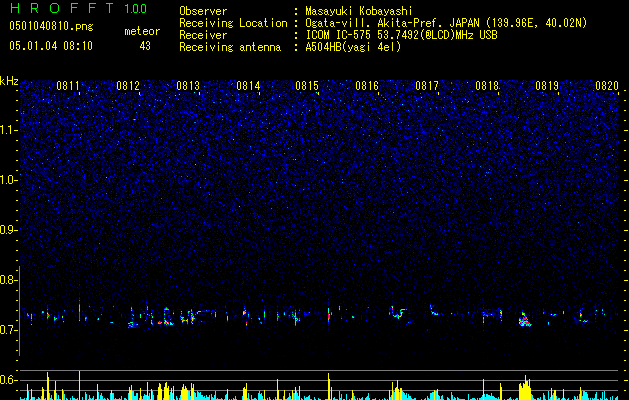Click the bright meteor echo near 0819
Viewport: 629px width, 400px height.
click(x=525, y=319)
